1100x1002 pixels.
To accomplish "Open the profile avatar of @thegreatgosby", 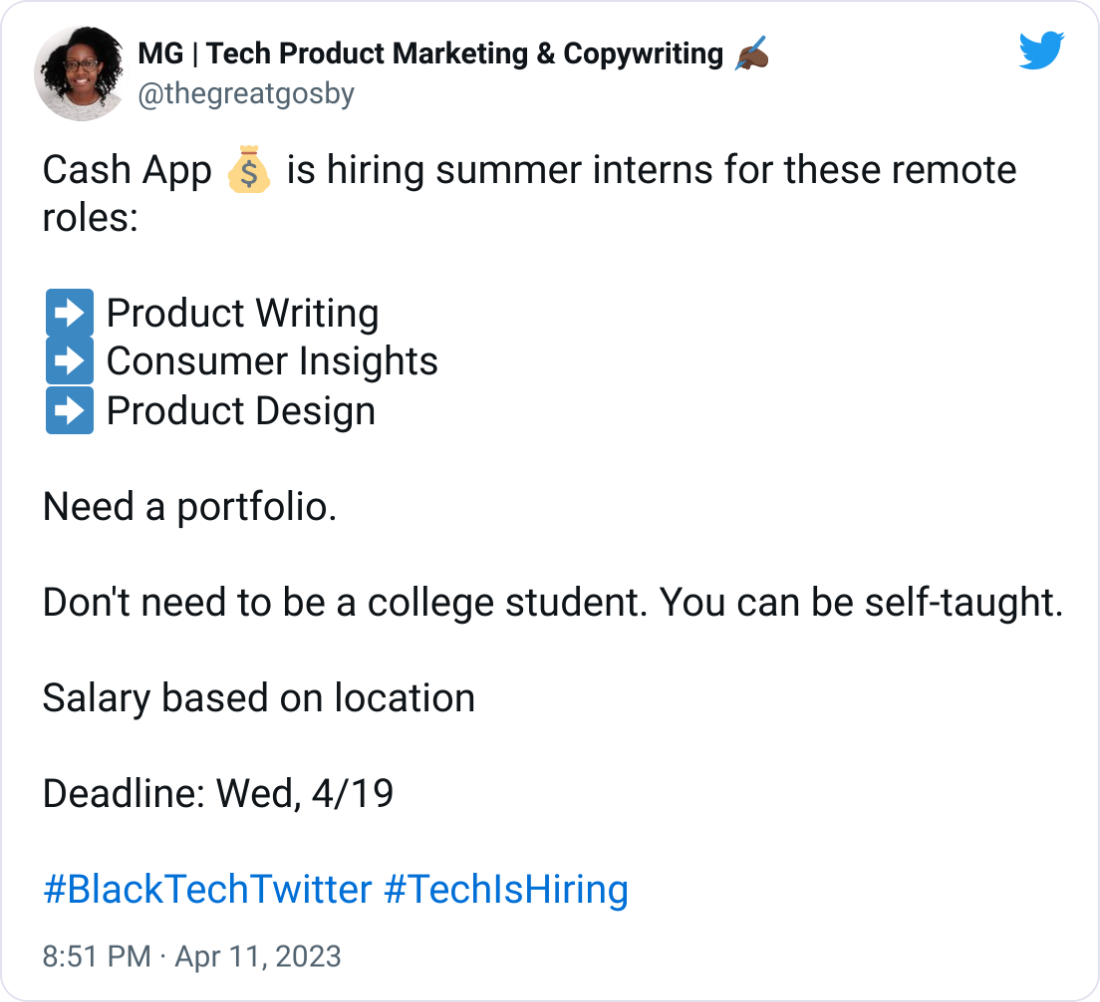I will coord(80,70).
